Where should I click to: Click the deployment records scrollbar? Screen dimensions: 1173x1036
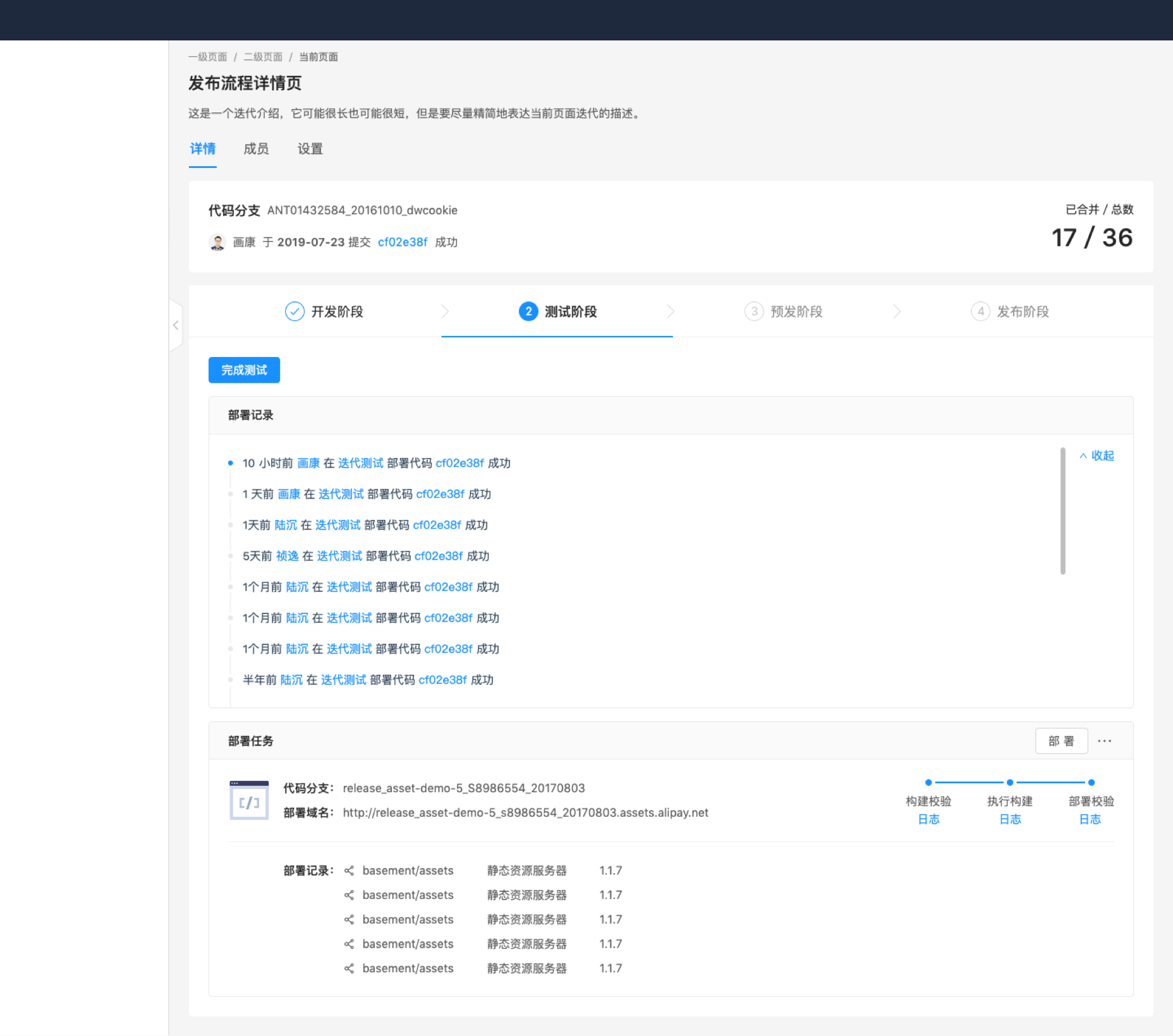click(x=1063, y=511)
